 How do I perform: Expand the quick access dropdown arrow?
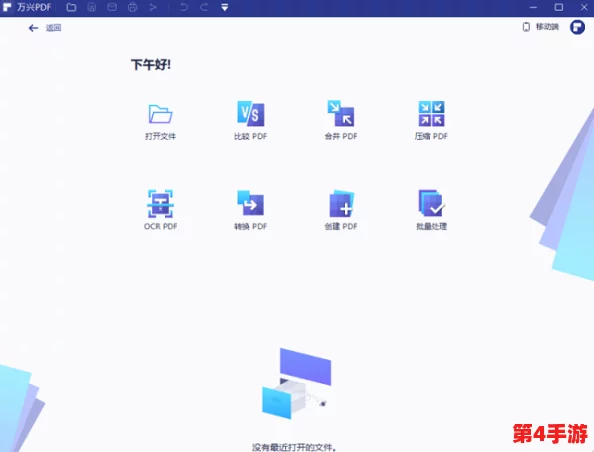tap(225, 7)
